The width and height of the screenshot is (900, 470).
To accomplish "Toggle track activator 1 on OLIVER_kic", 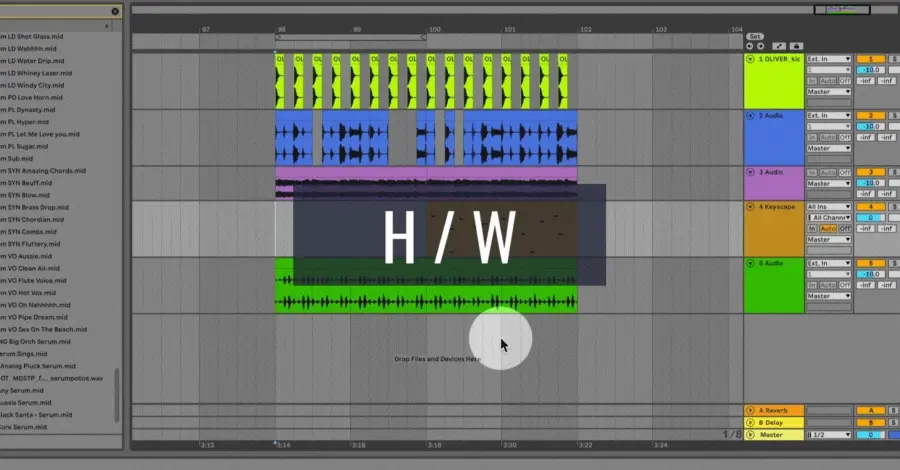I will [x=871, y=59].
